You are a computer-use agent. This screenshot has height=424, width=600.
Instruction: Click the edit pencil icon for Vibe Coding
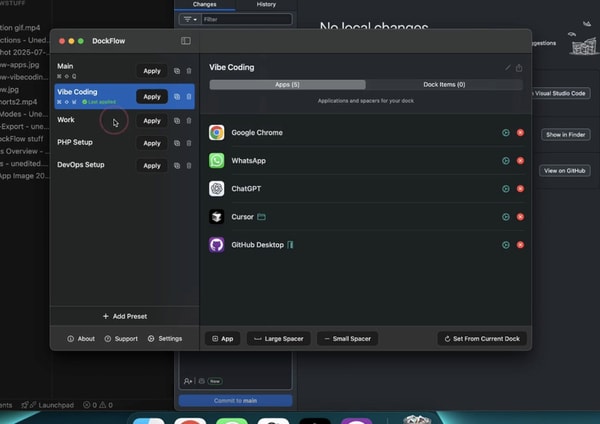pos(507,68)
